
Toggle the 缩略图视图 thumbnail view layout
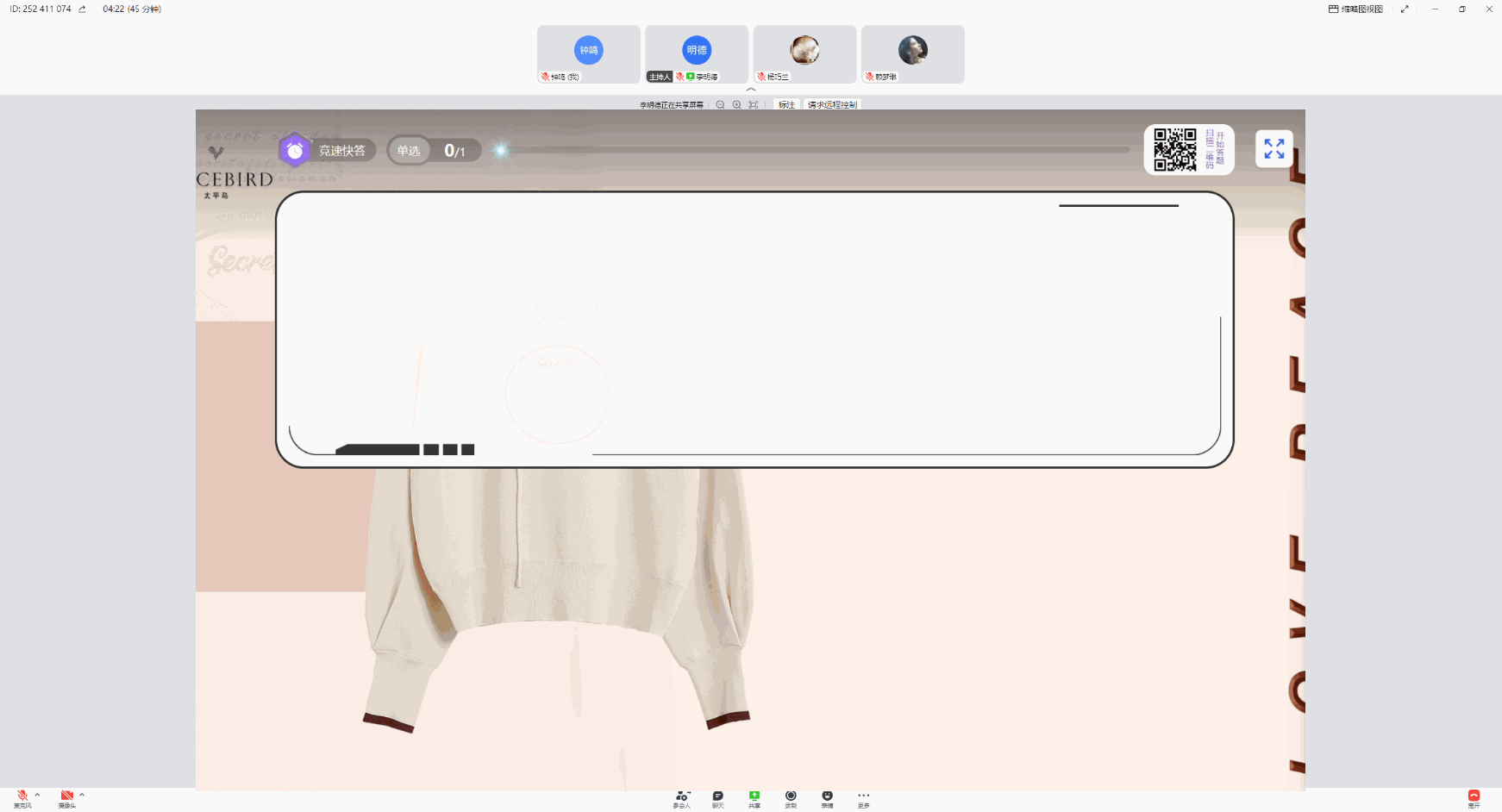(x=1355, y=9)
